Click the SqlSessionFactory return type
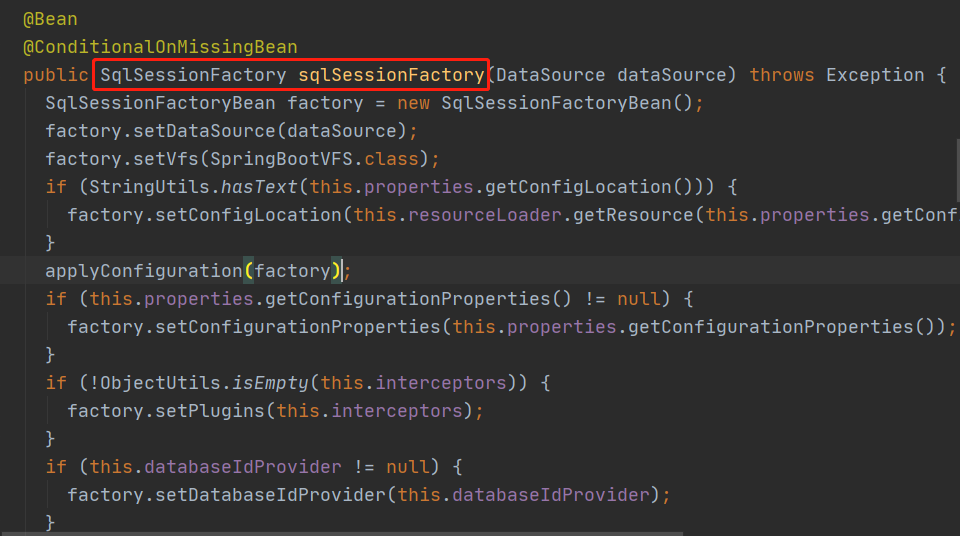 193,75
